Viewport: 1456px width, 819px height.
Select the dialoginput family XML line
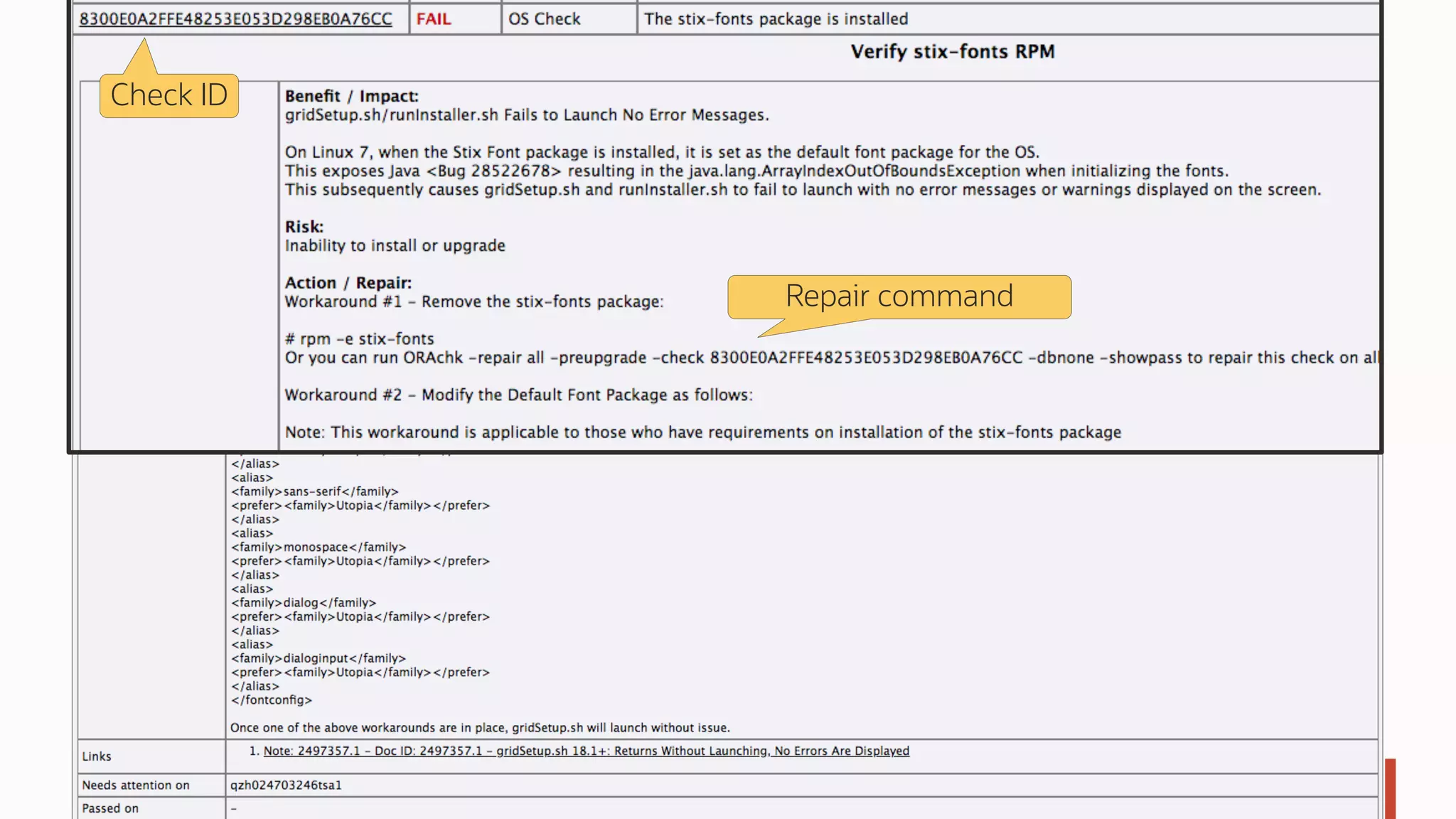pos(318,658)
